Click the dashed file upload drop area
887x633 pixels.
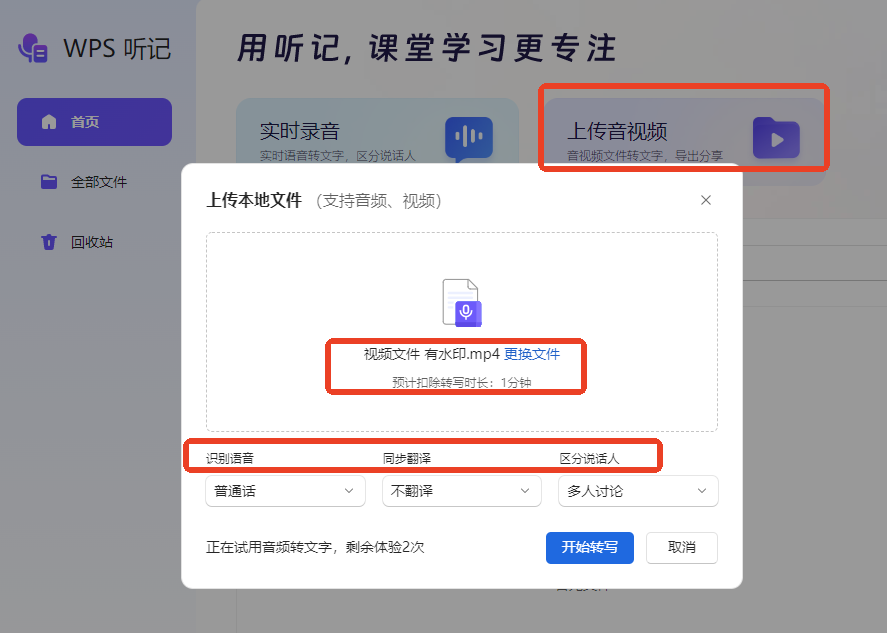[462, 332]
